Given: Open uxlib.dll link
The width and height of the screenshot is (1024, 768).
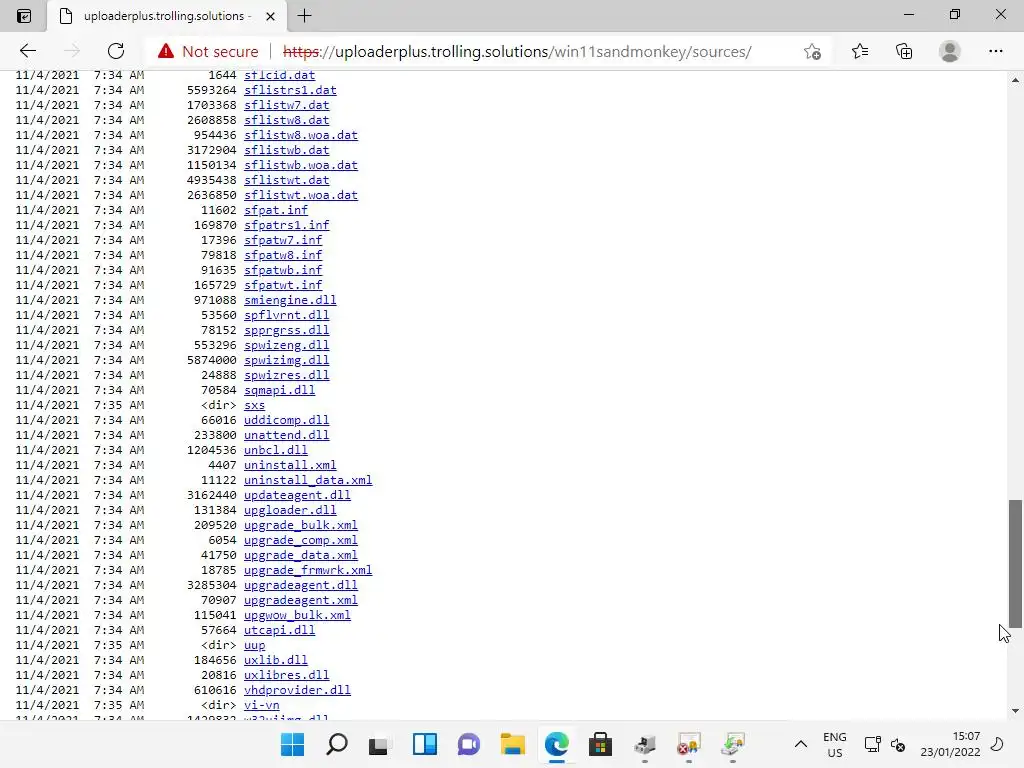Looking at the screenshot, I should (x=276, y=661).
